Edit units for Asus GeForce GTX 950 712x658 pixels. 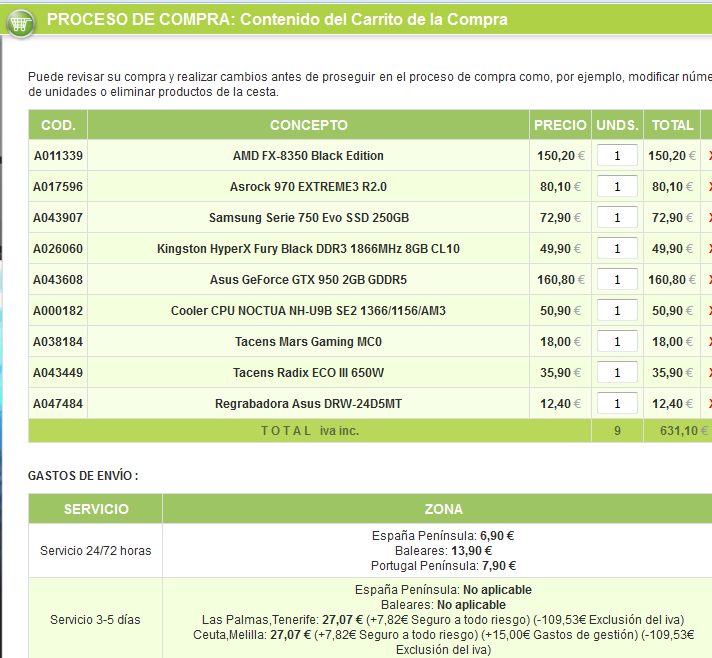click(x=617, y=279)
